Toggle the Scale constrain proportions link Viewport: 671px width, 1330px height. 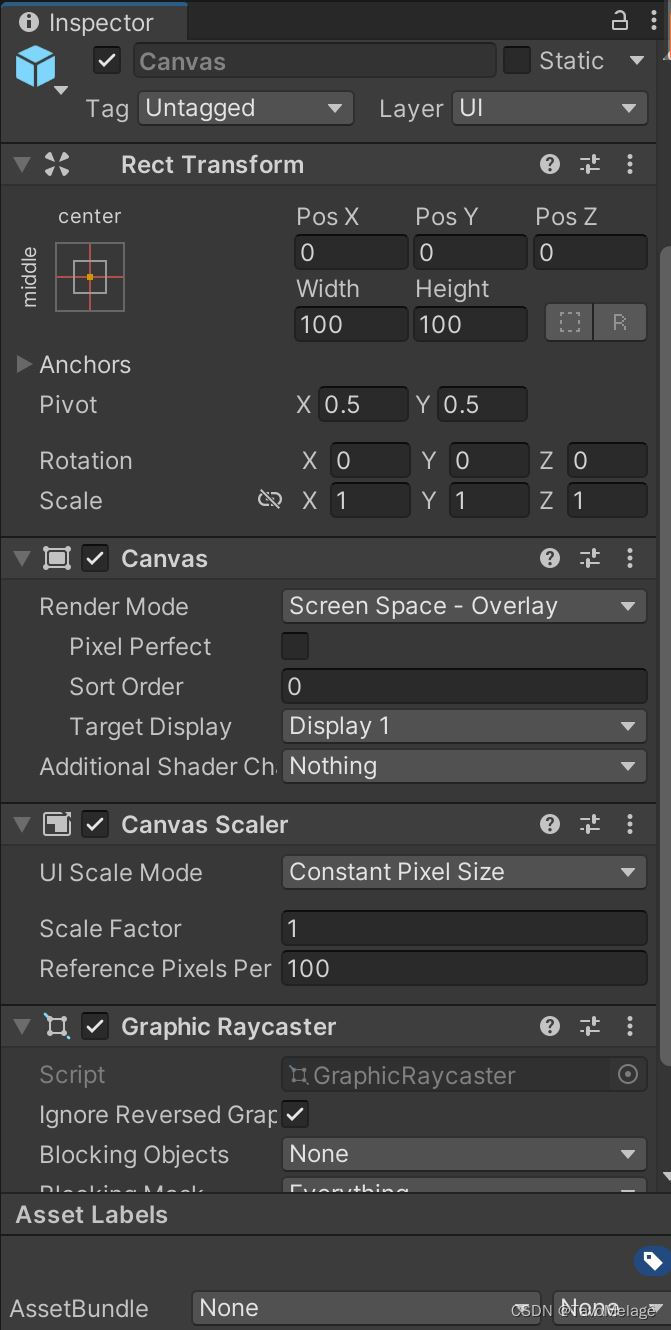point(269,500)
